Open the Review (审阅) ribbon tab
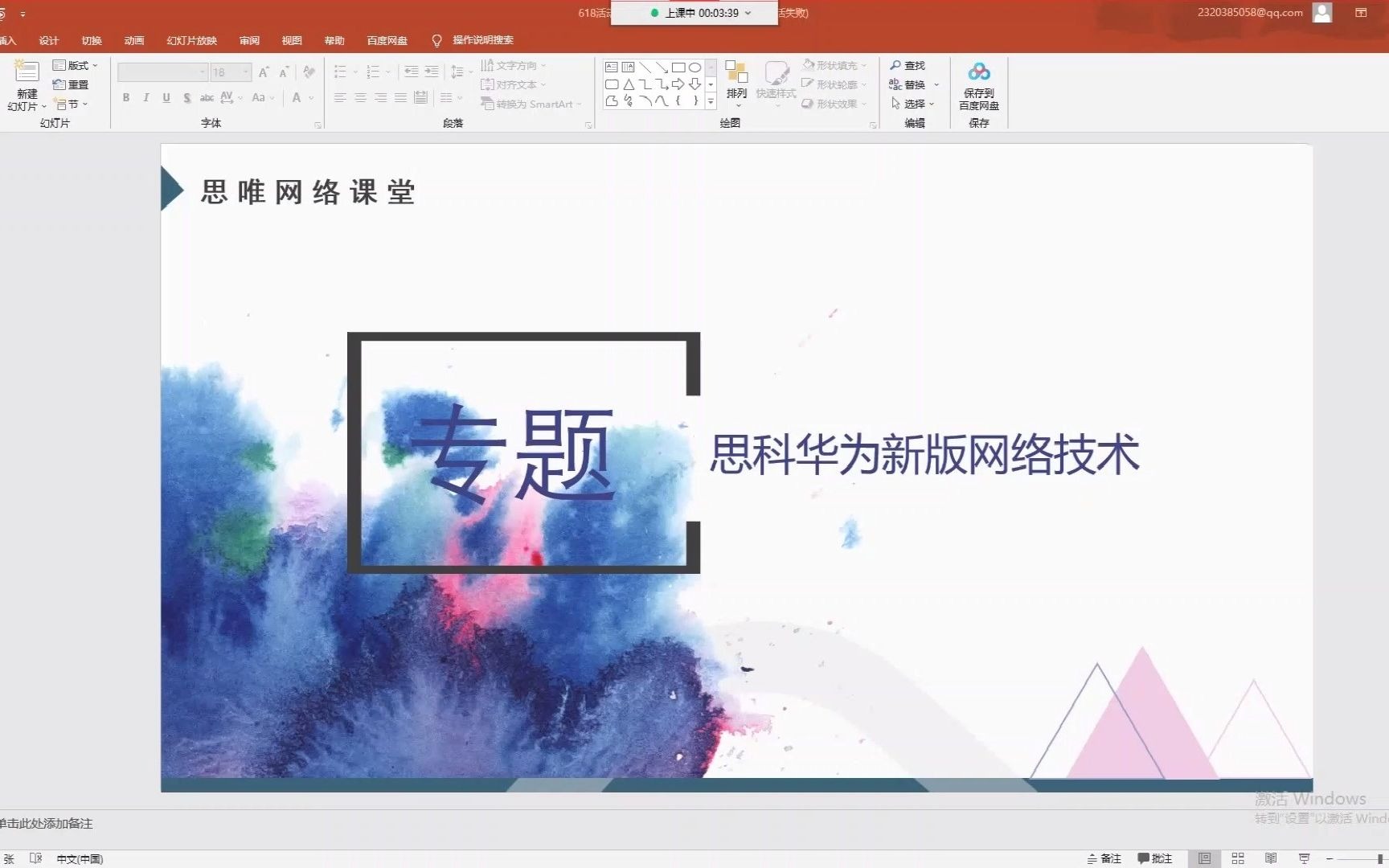 [x=249, y=40]
